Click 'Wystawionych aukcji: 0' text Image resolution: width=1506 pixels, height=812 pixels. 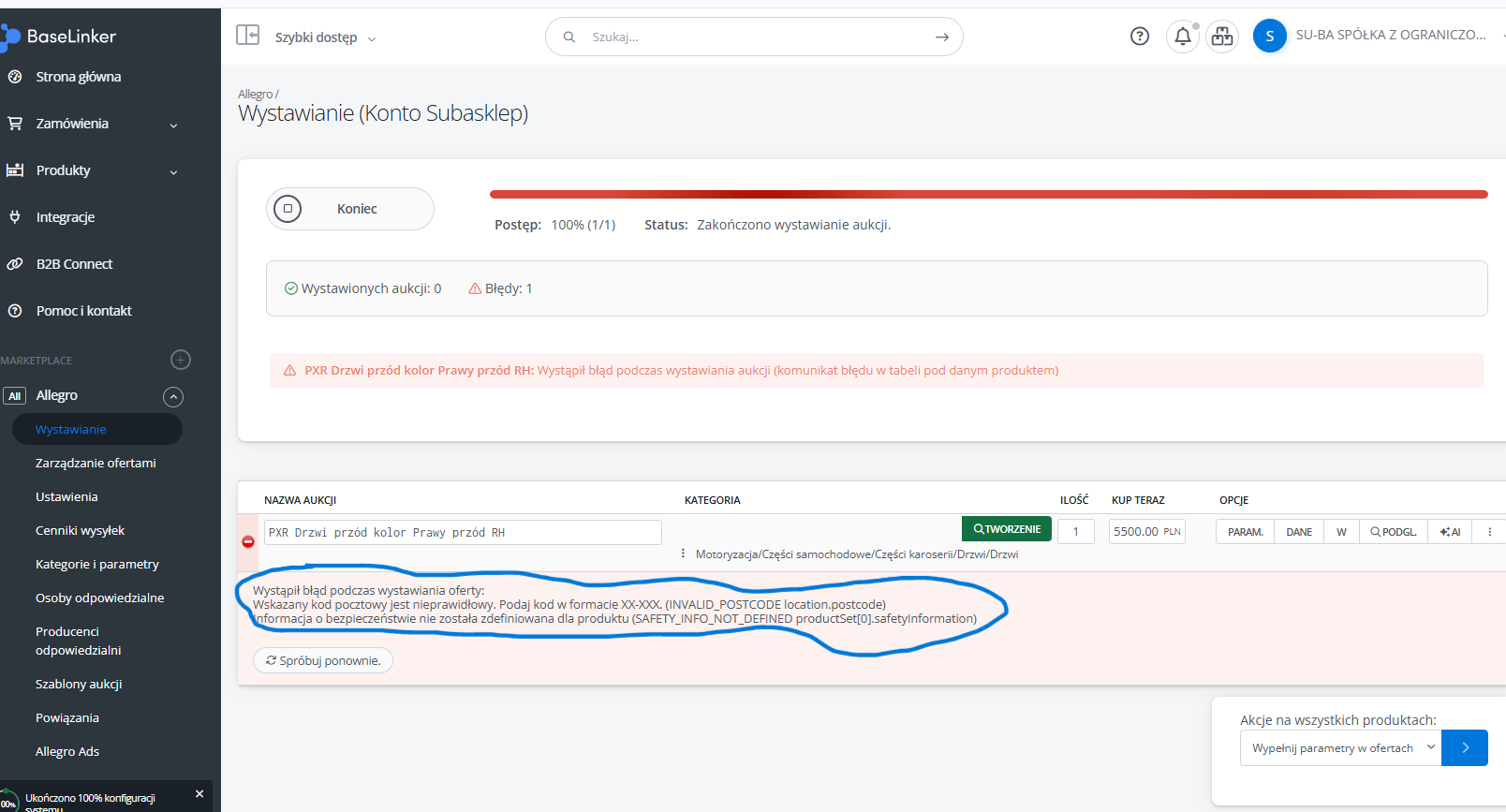[362, 288]
